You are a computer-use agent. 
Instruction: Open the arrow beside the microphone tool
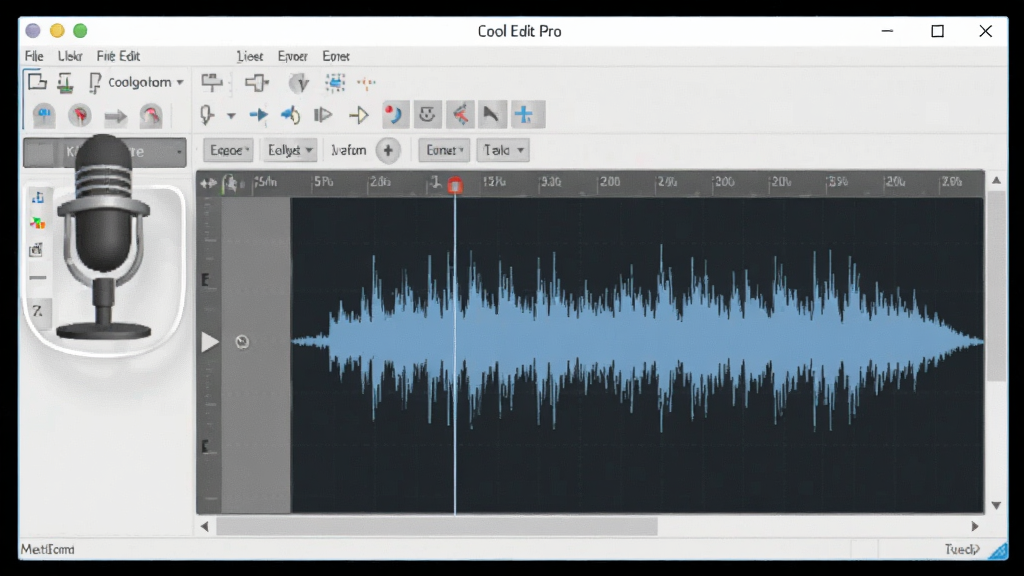(231, 116)
